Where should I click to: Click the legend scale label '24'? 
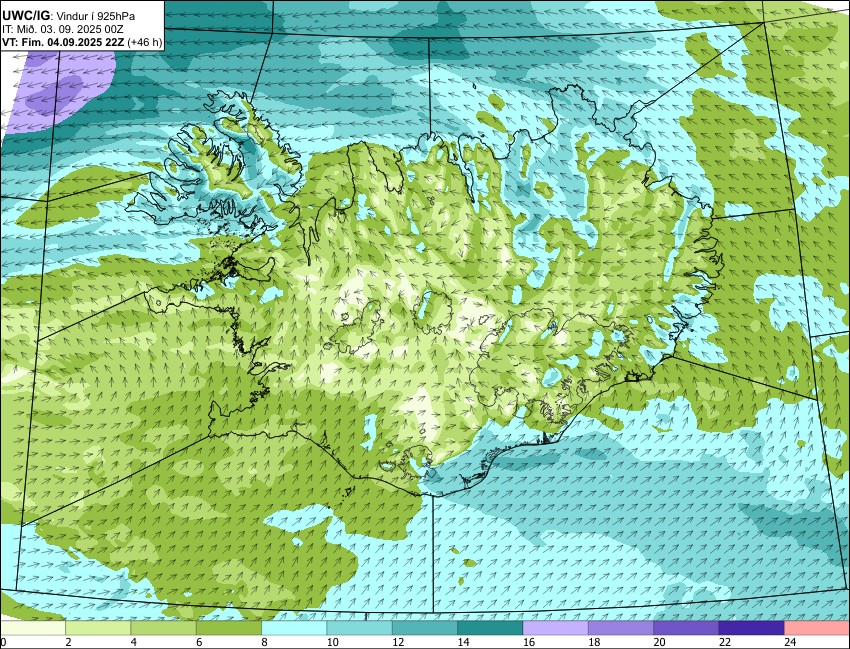tap(790, 642)
